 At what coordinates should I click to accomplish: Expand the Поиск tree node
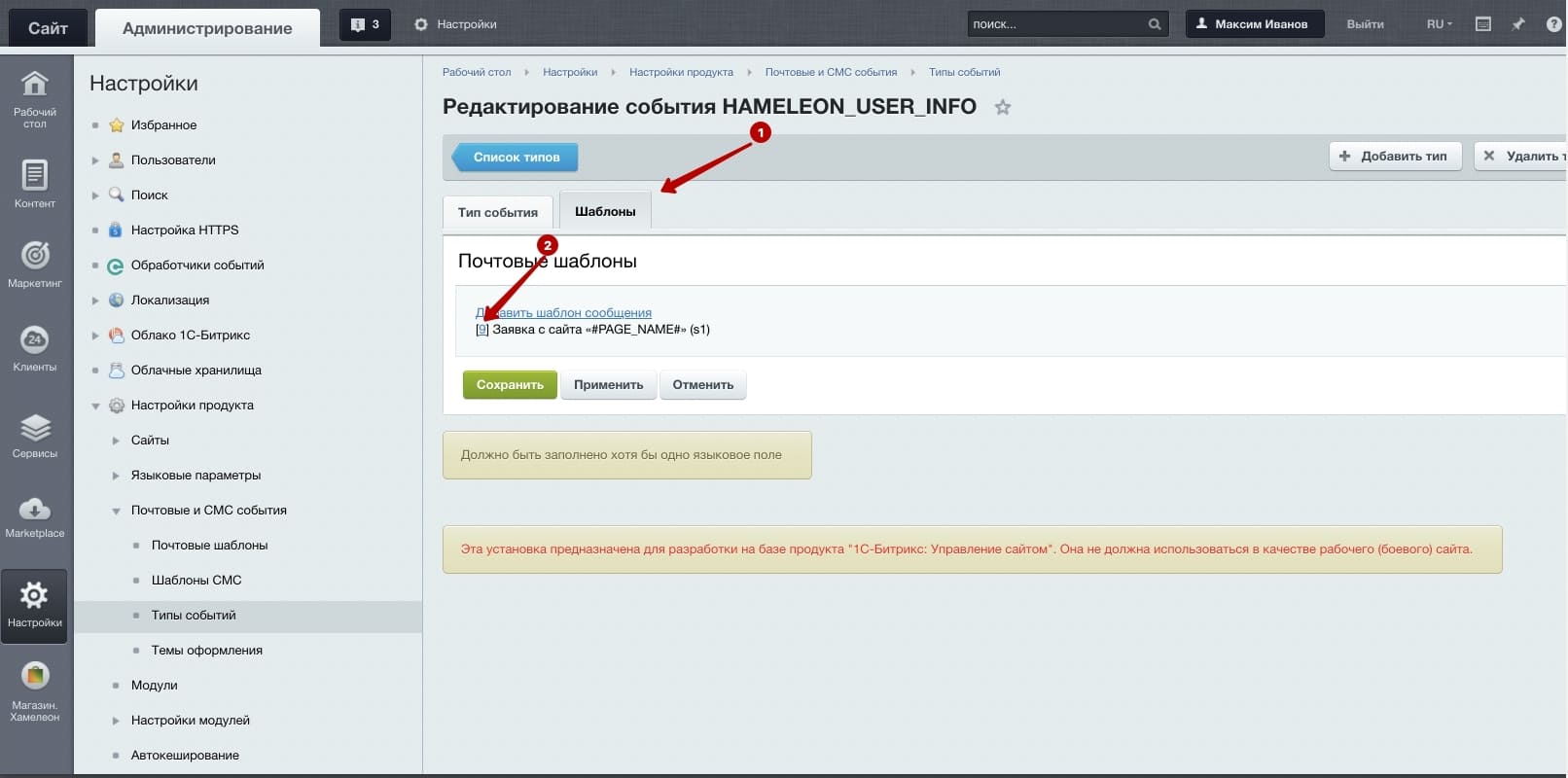pyautogui.click(x=95, y=195)
